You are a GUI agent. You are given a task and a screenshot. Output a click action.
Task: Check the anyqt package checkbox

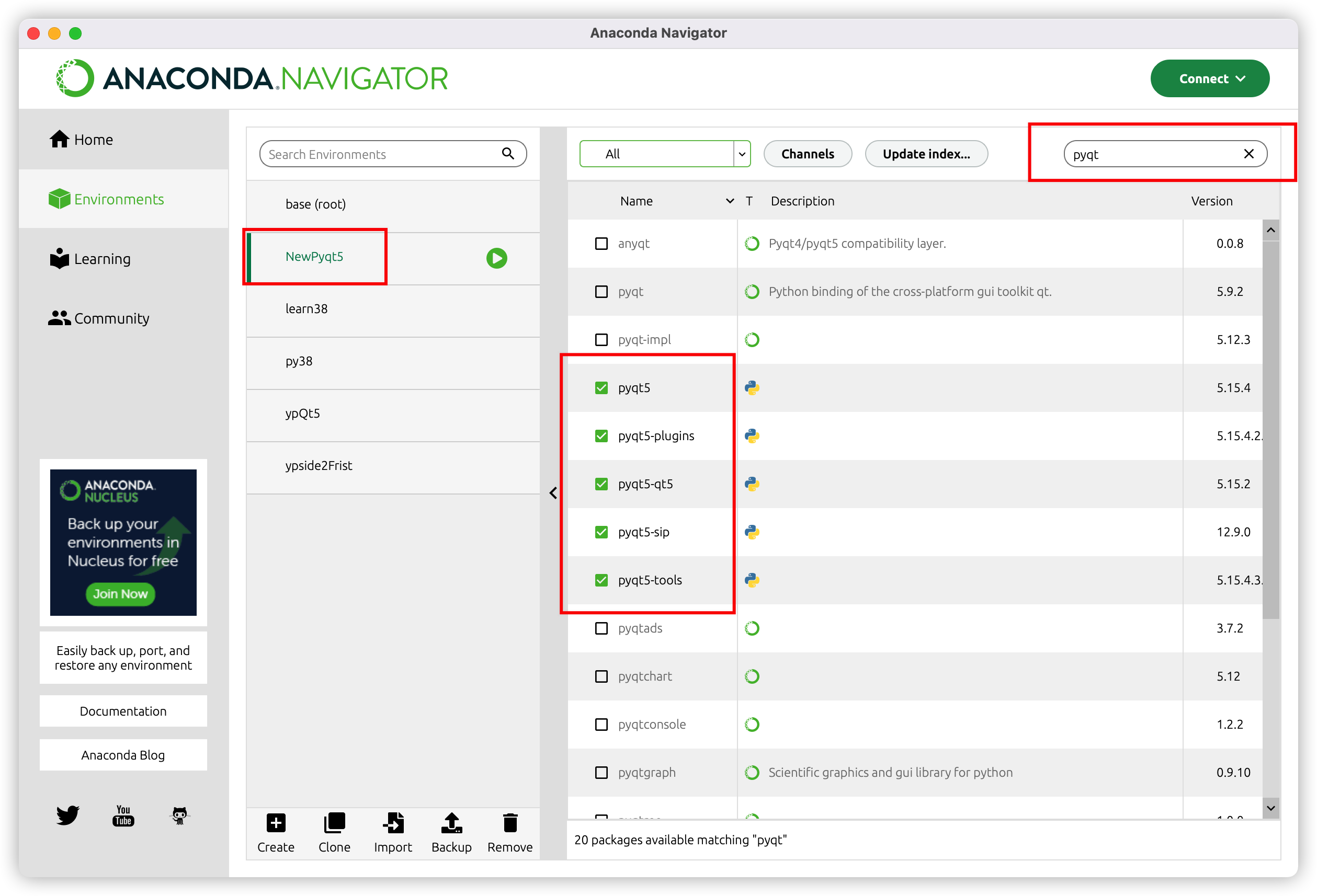[x=601, y=244]
